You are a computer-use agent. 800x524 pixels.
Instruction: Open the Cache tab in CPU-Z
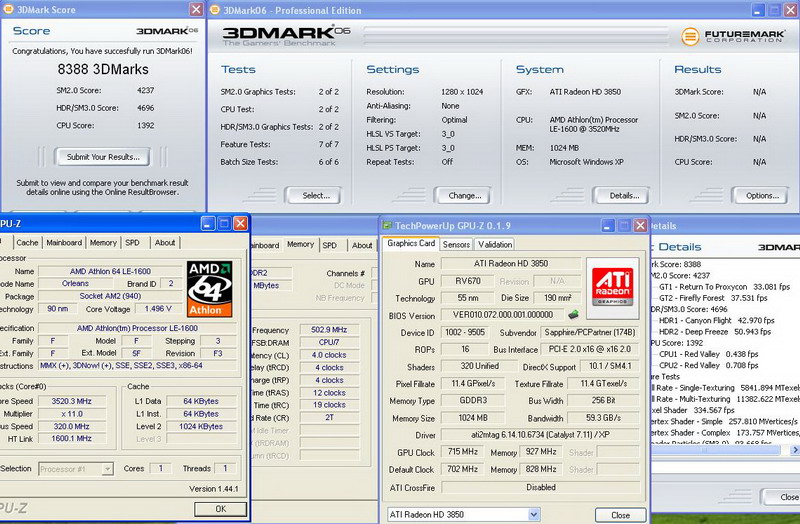[x=27, y=243]
